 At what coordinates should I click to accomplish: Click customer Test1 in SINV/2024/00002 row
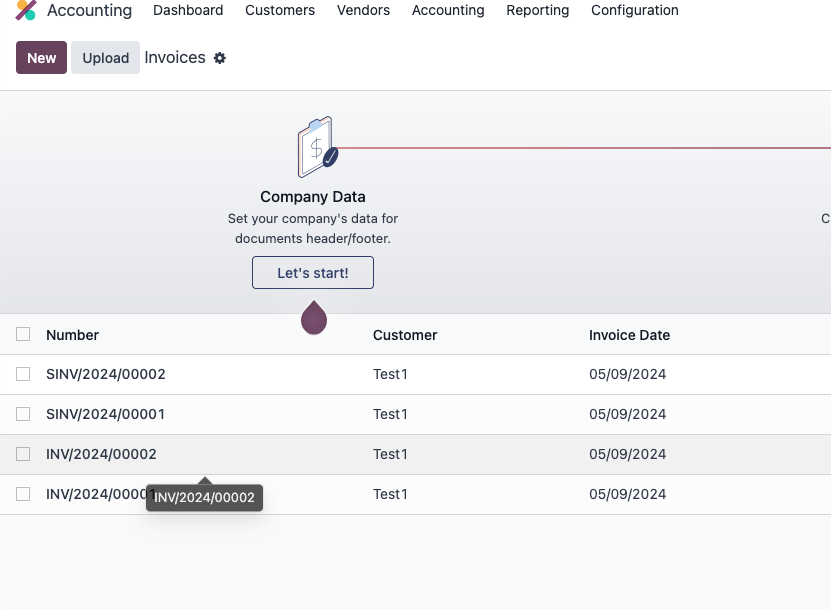pyautogui.click(x=391, y=374)
